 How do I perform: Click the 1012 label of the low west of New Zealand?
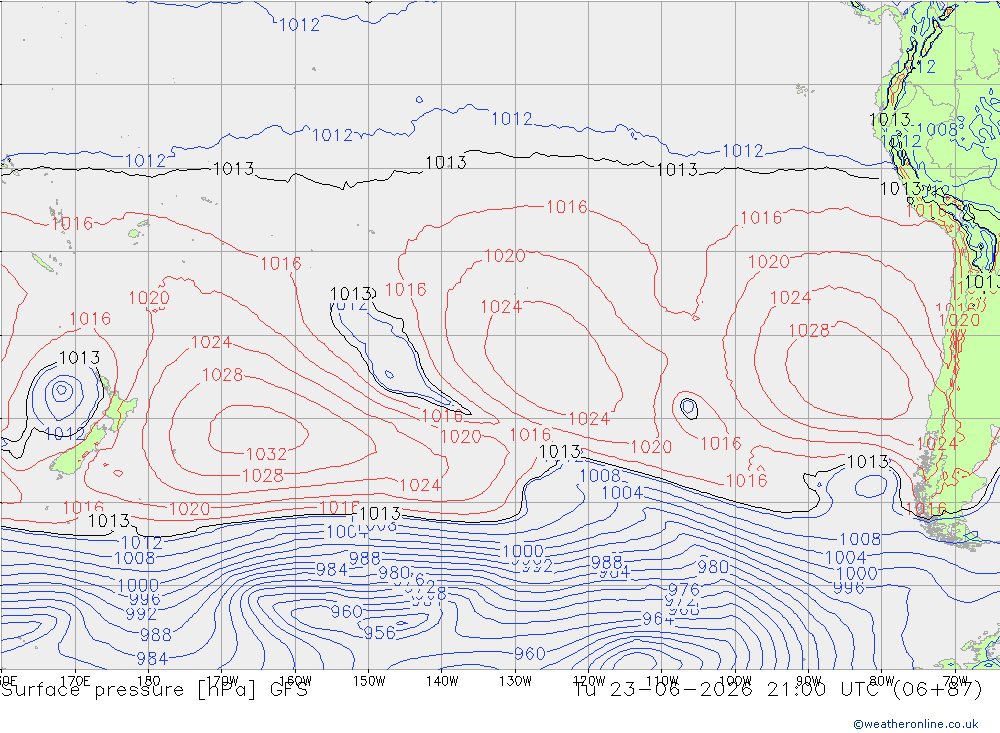pos(64,434)
